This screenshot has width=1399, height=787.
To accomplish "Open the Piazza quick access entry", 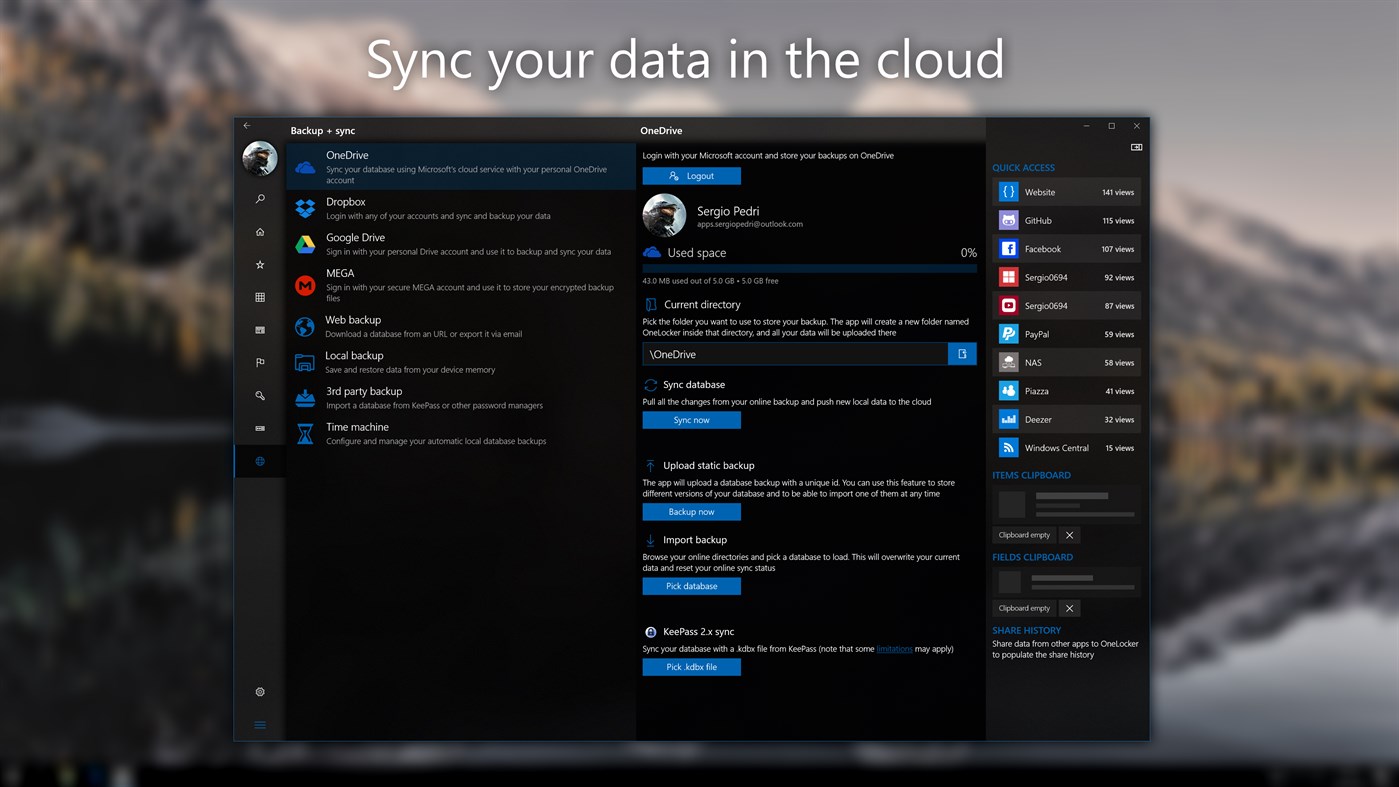I will click(1066, 391).
